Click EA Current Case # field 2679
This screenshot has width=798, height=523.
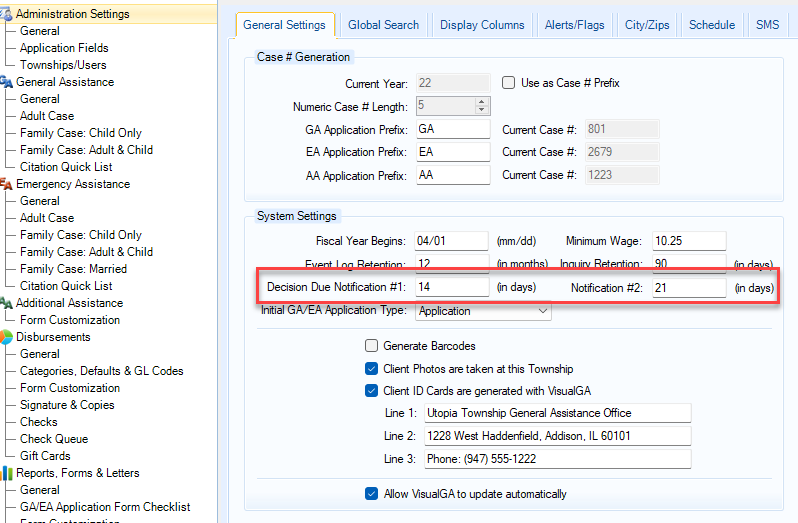coord(622,152)
